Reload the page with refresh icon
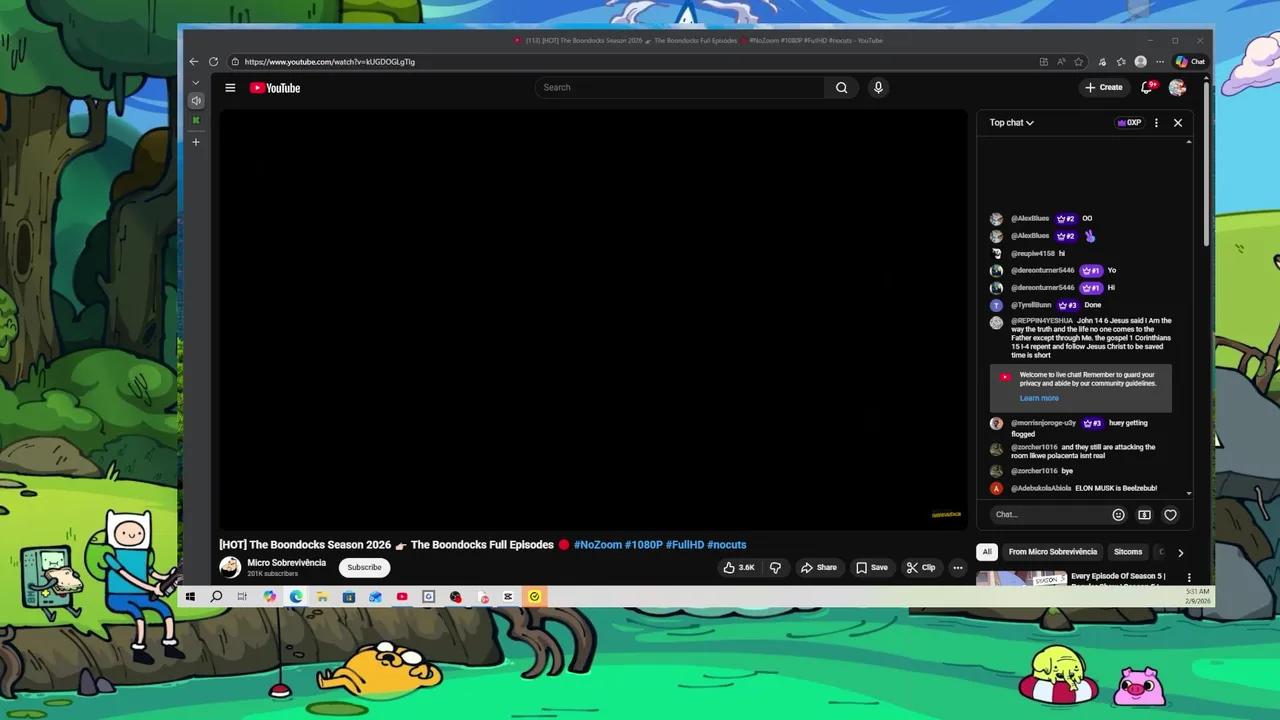Image resolution: width=1280 pixels, height=720 pixels. click(213, 62)
